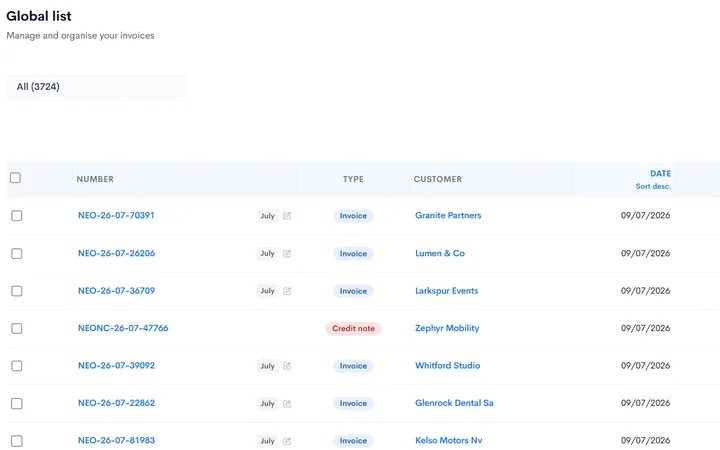Viewport: 720px width, 450px height.
Task: Select the checkbox for Granite Partners row
Action: [17, 216]
